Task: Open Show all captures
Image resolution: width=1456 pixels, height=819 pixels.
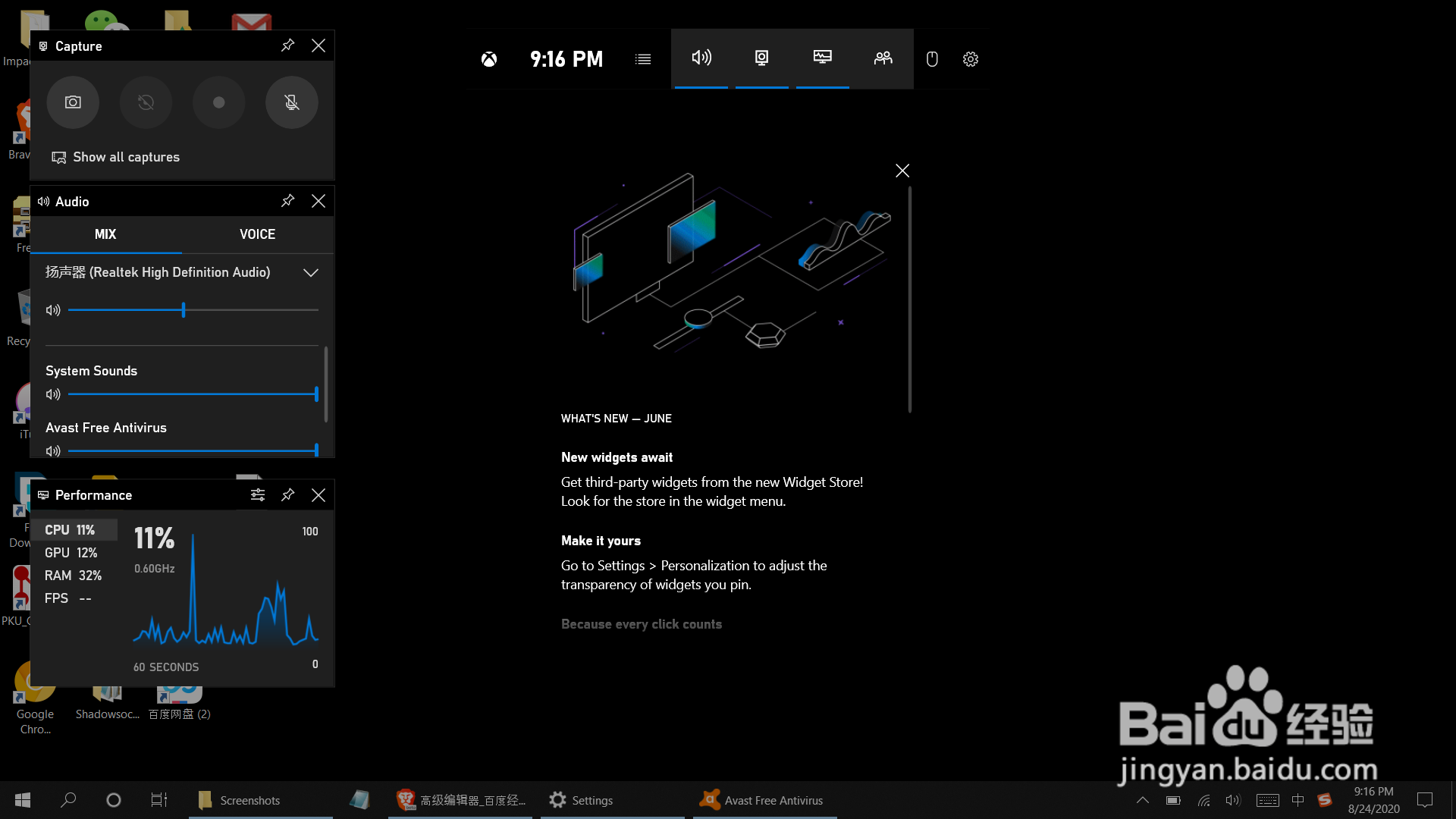Action: pyautogui.click(x=115, y=157)
